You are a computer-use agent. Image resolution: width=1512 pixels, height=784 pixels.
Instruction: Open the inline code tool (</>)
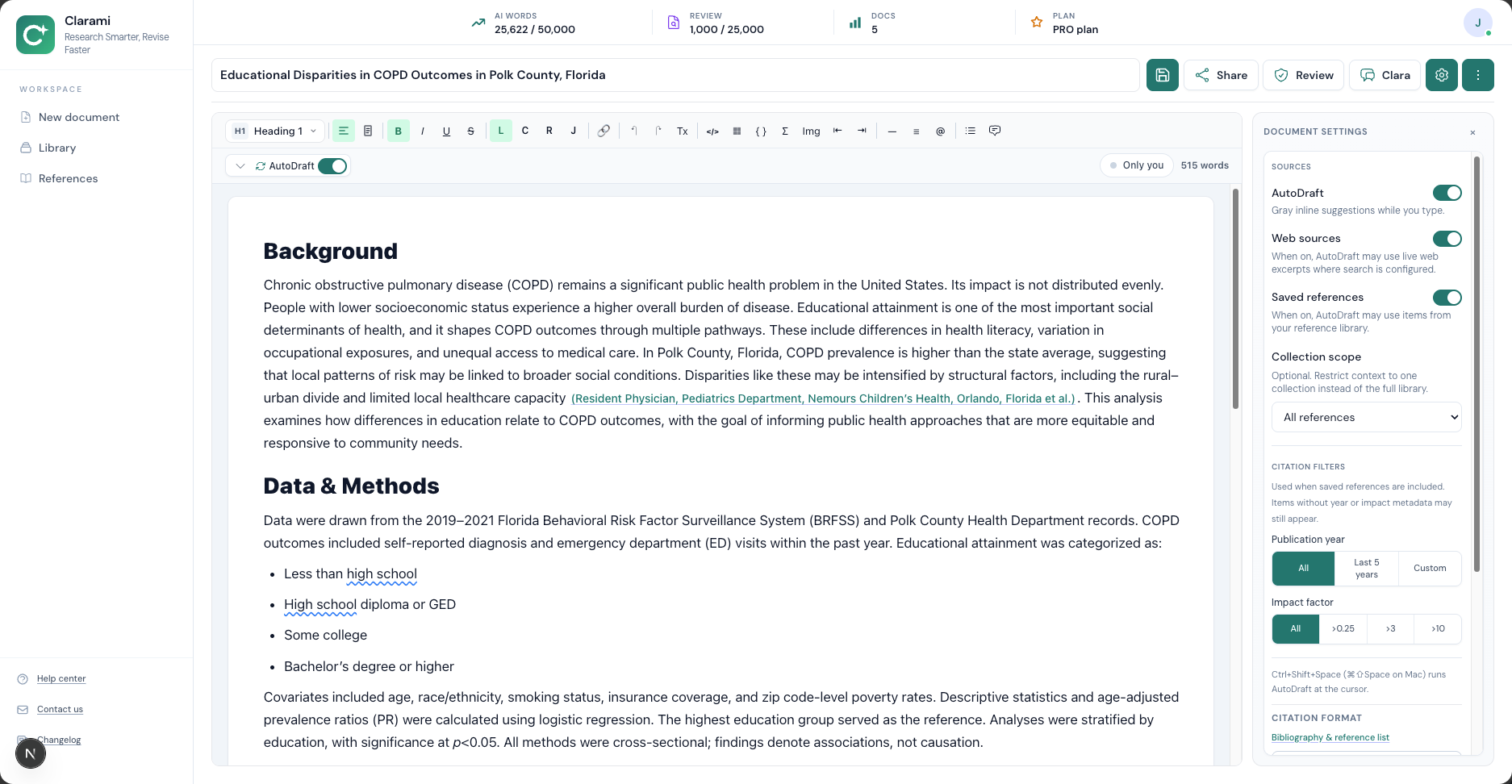point(712,130)
